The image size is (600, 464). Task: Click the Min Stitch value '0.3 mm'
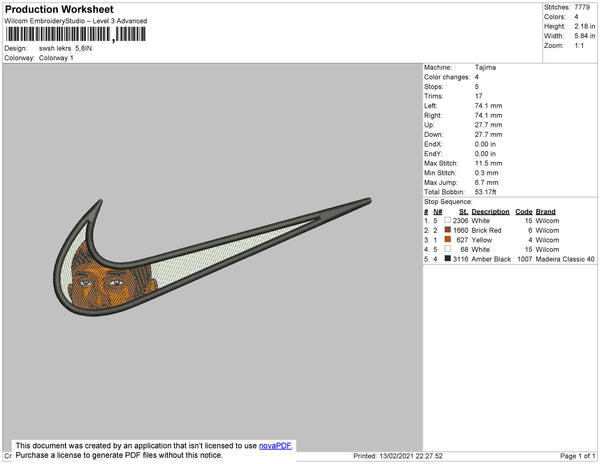pos(486,173)
